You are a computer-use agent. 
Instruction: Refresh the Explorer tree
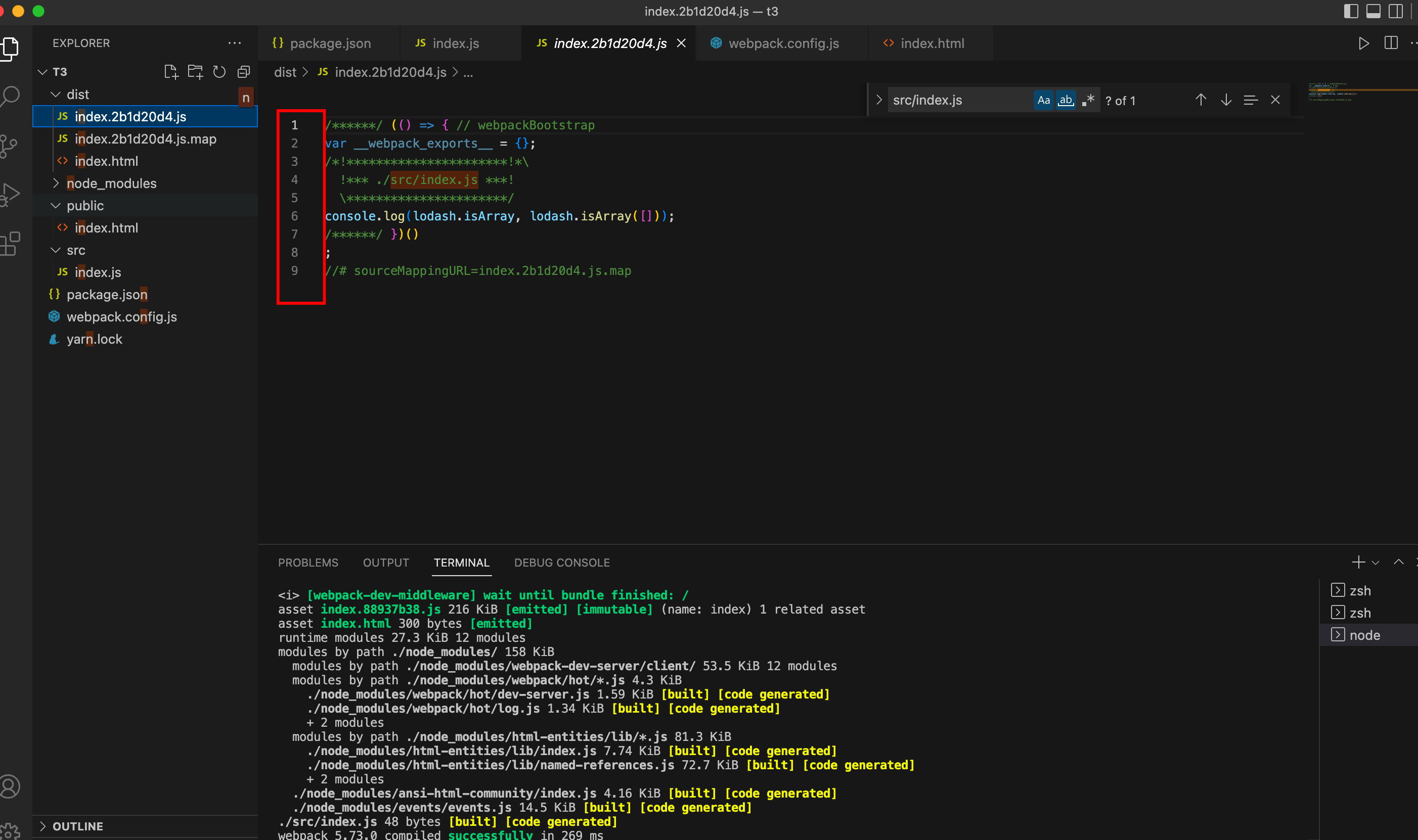coord(219,72)
